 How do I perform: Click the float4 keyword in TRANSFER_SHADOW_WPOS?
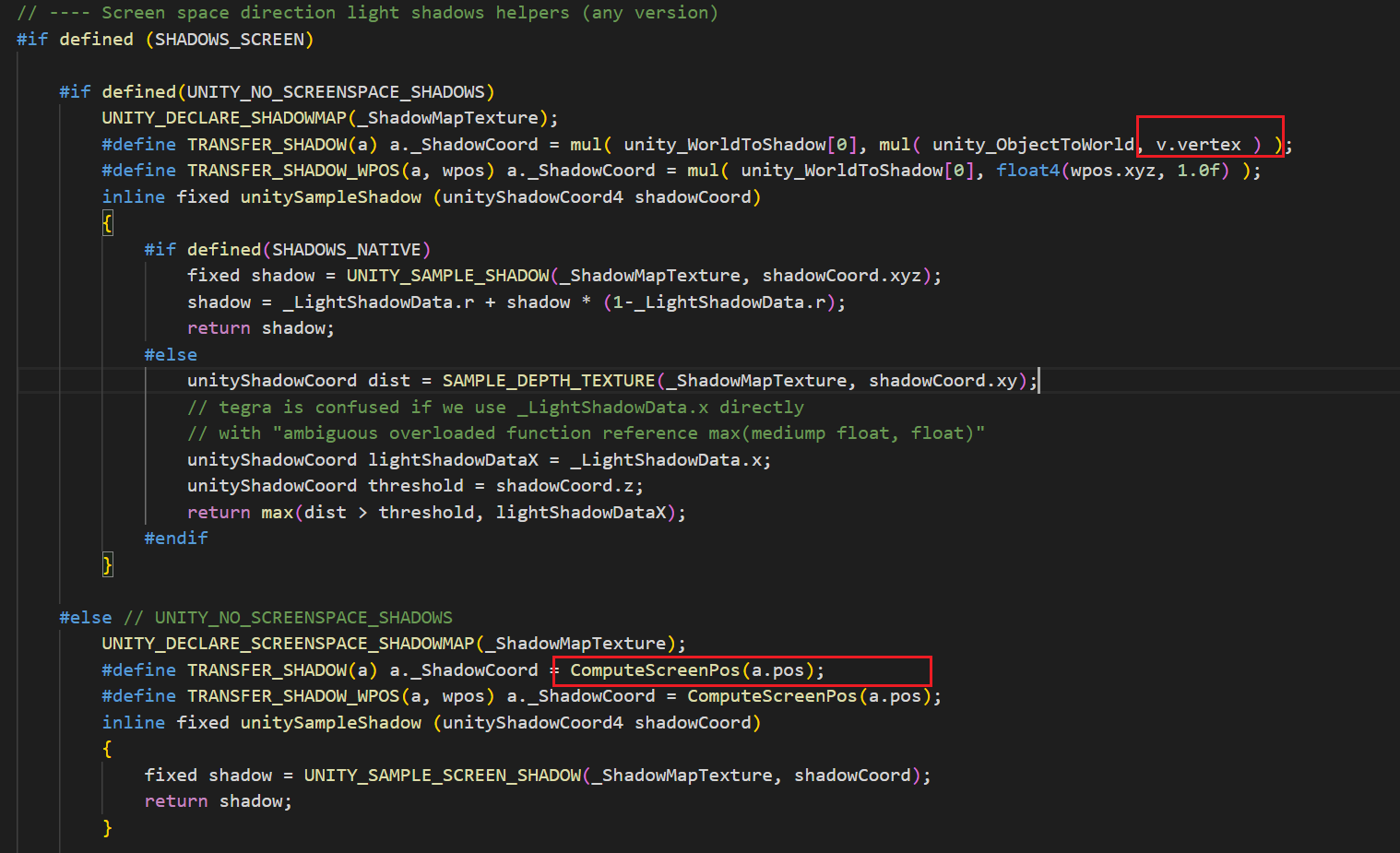pos(1027,171)
